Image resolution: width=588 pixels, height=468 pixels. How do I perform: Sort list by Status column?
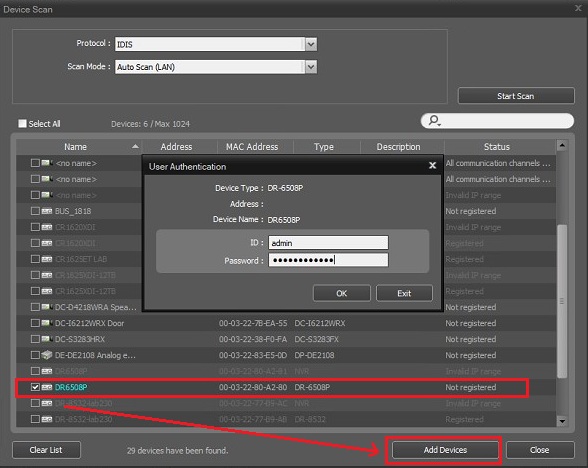(x=496, y=147)
